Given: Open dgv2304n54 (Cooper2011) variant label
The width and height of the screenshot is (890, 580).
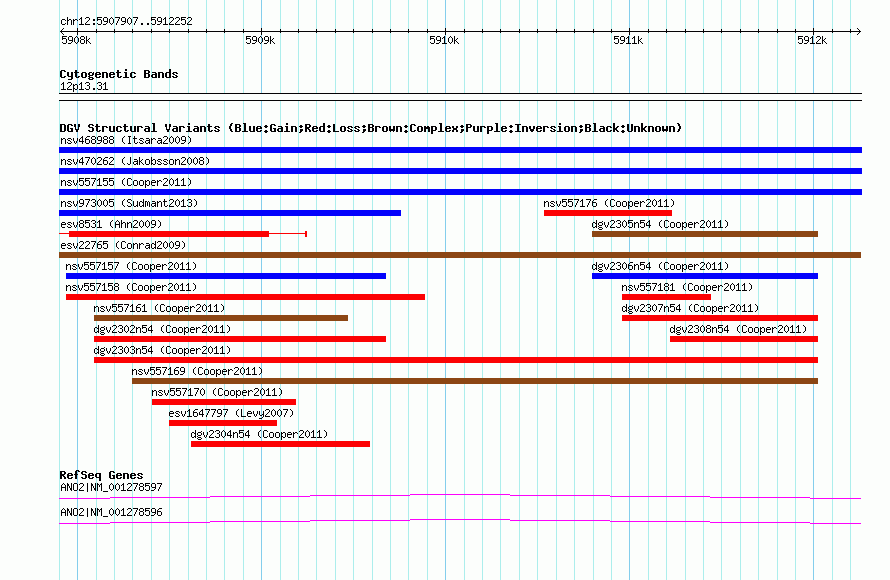Looking at the screenshot, I should point(259,434).
